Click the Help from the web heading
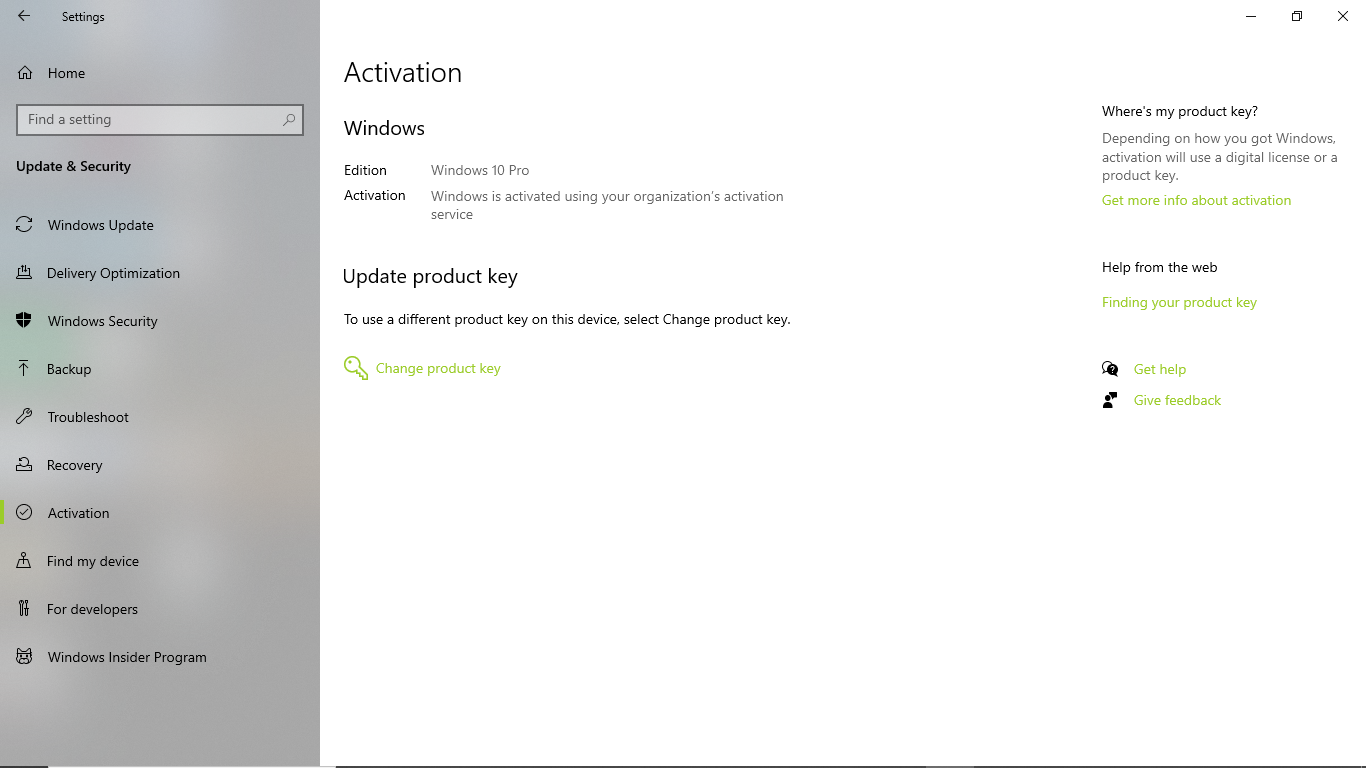The height and width of the screenshot is (768, 1366). coord(1159,267)
